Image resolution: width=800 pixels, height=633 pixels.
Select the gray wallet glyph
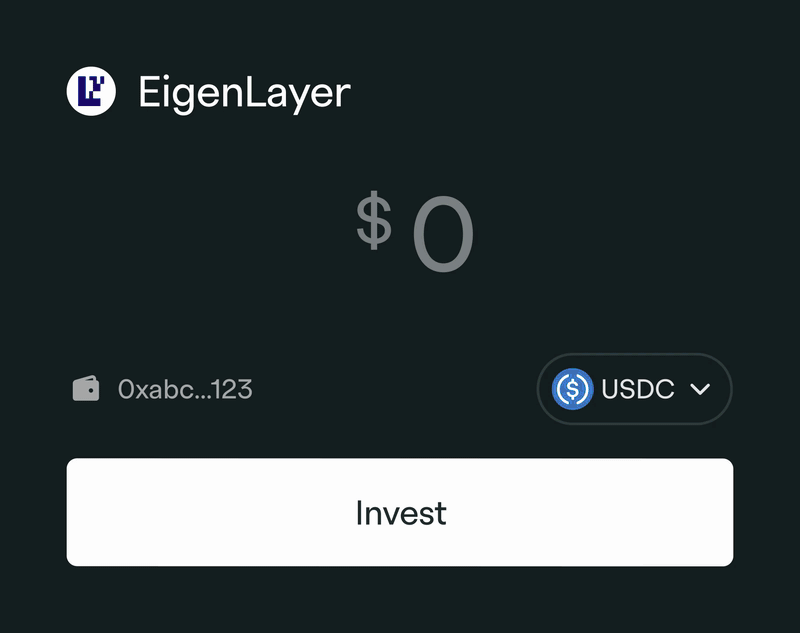tap(86, 388)
